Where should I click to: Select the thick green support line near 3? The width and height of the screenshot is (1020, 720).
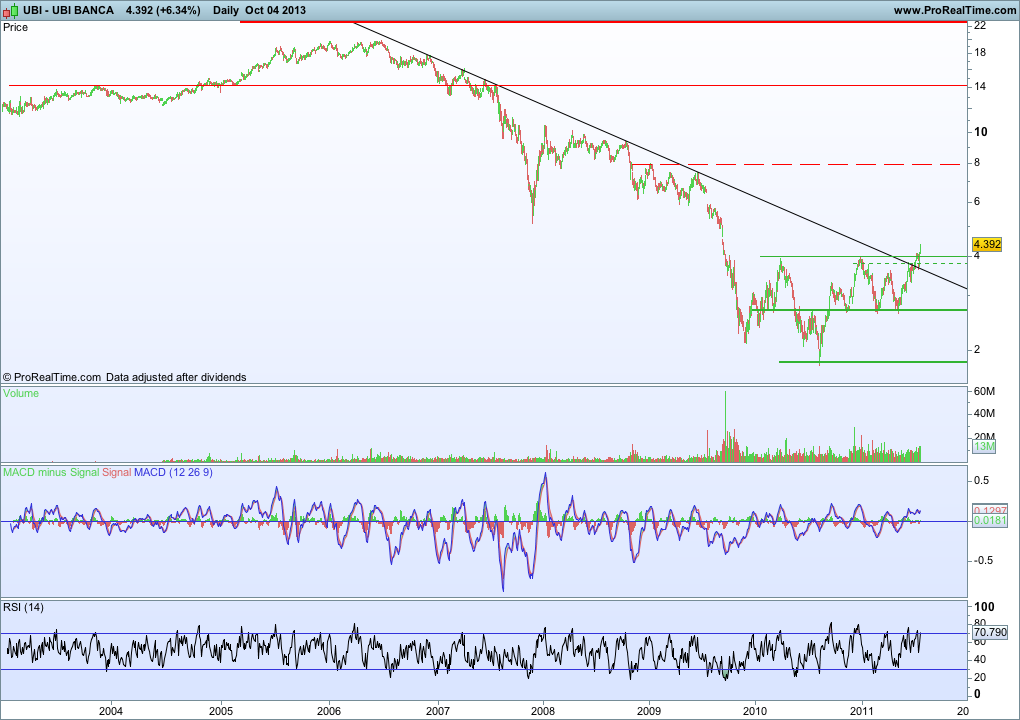[x=859, y=310]
